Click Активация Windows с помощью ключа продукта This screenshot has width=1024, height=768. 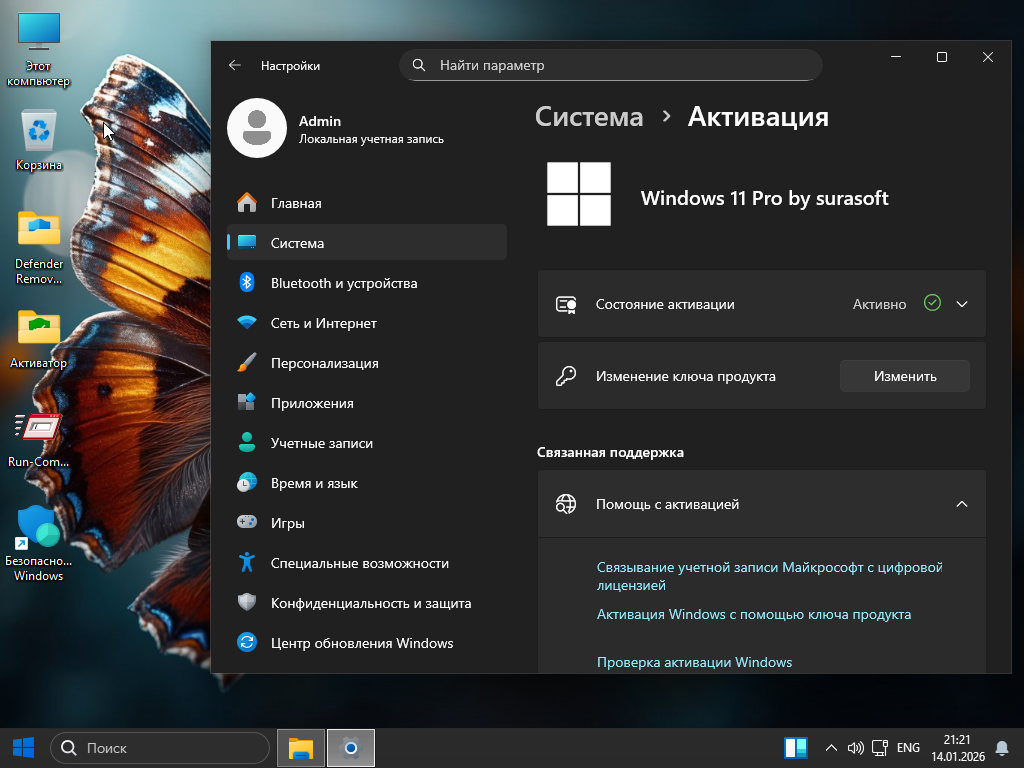pyautogui.click(x=753, y=614)
